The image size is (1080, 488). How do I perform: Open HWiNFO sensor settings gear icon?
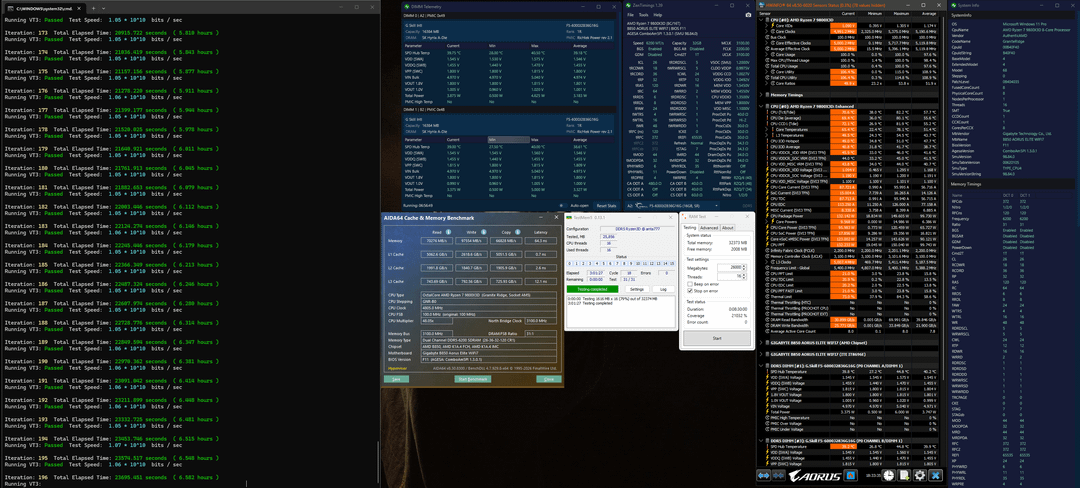pyautogui.click(x=920, y=476)
